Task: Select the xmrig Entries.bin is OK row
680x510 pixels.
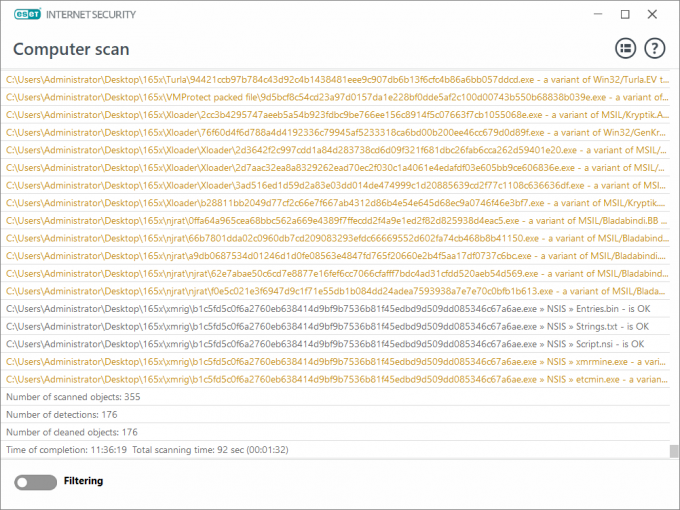Action: [337, 309]
